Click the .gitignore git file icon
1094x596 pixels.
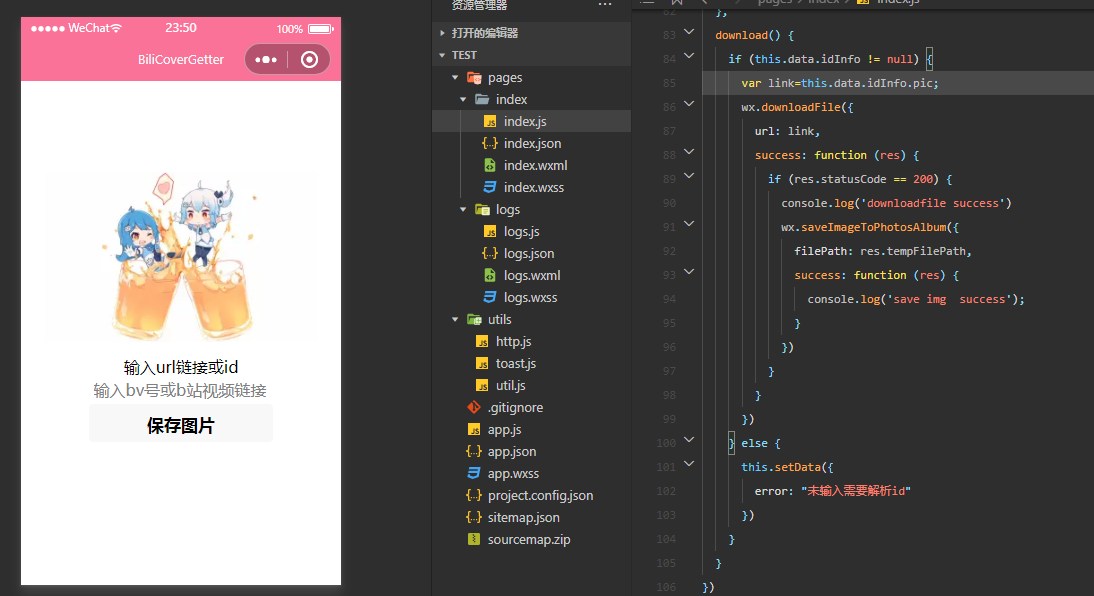point(474,407)
